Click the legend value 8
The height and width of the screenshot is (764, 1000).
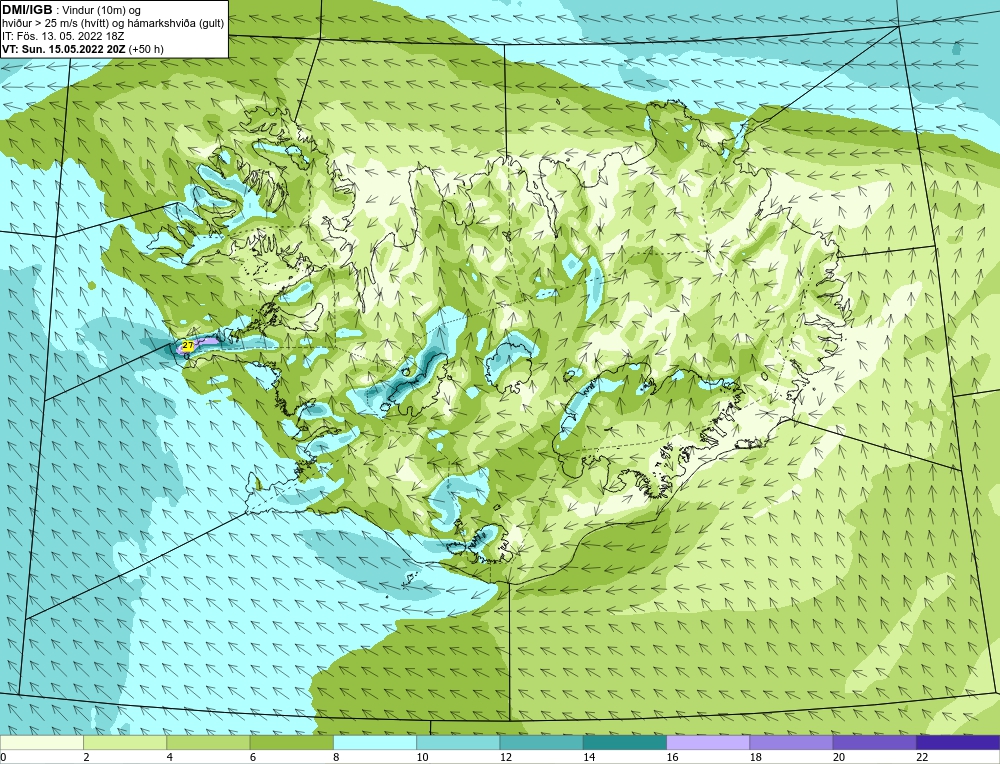(336, 757)
